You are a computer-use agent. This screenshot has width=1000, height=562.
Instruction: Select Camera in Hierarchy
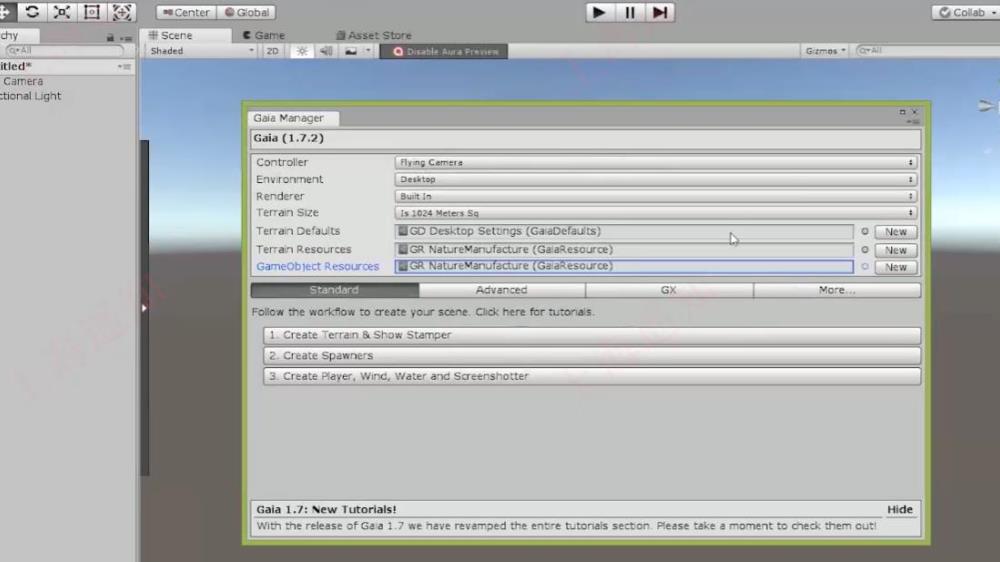(23, 81)
